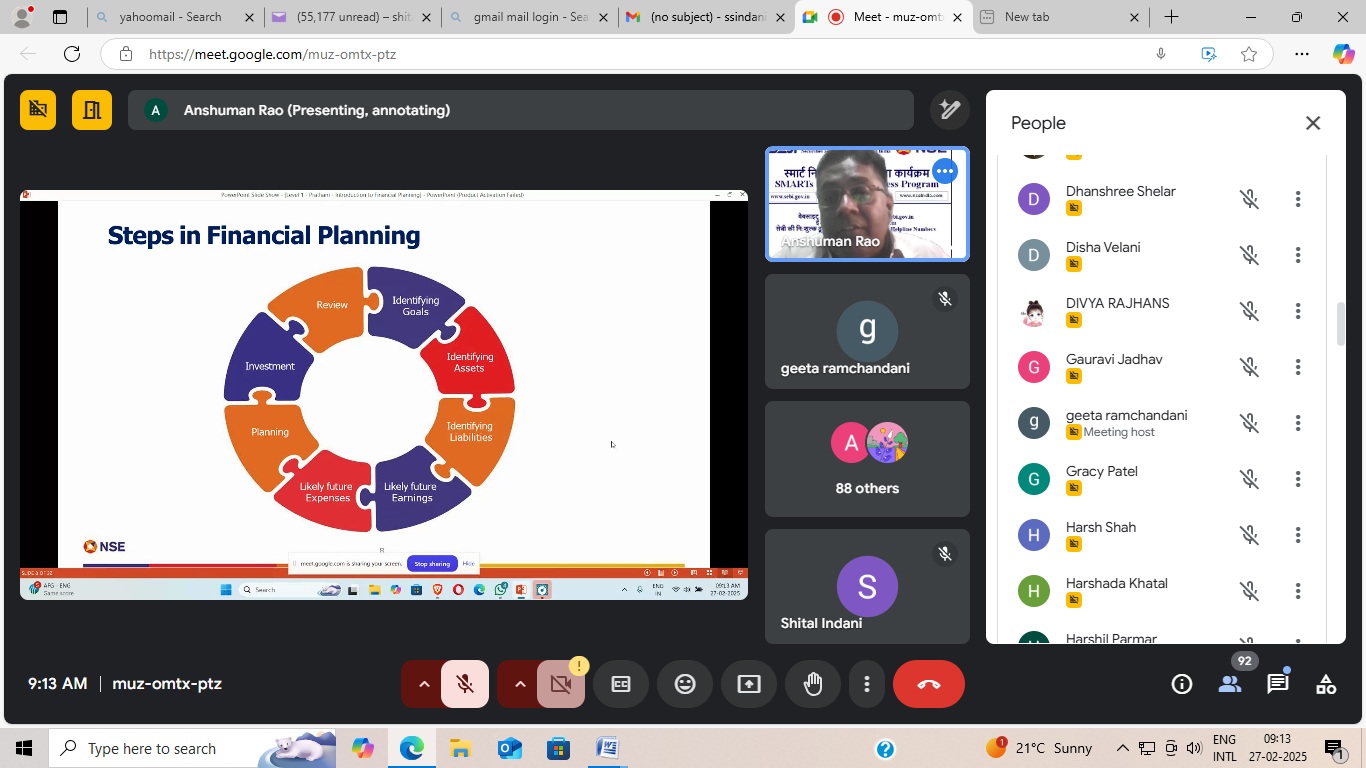This screenshot has height=768, width=1366.
Task: Open more options for Harshada Khatal
Action: pyautogui.click(x=1298, y=591)
